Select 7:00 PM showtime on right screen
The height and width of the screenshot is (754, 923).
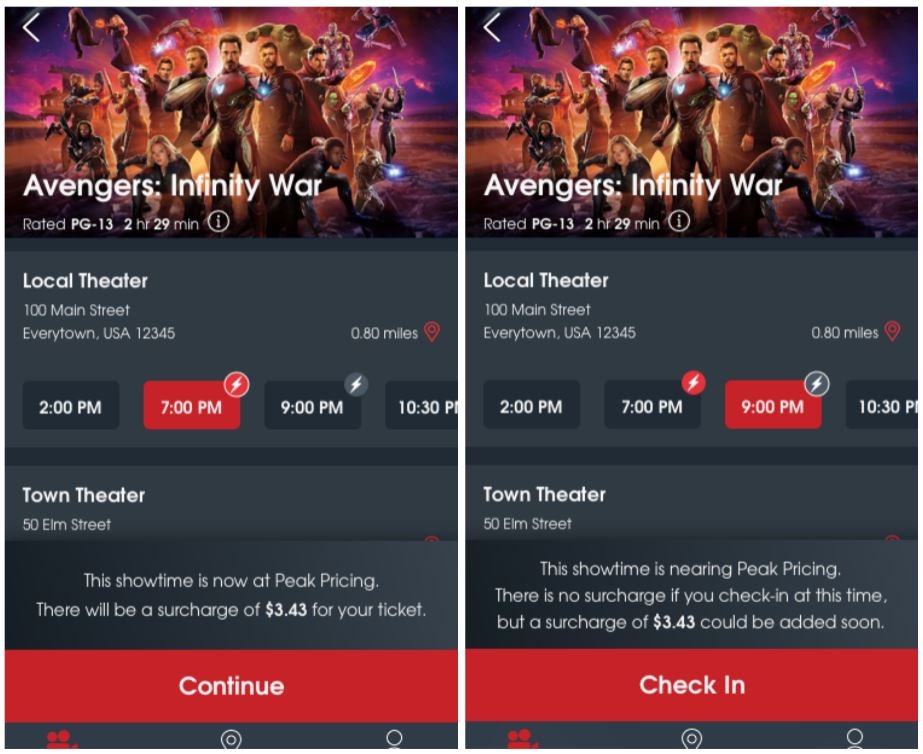(x=652, y=405)
